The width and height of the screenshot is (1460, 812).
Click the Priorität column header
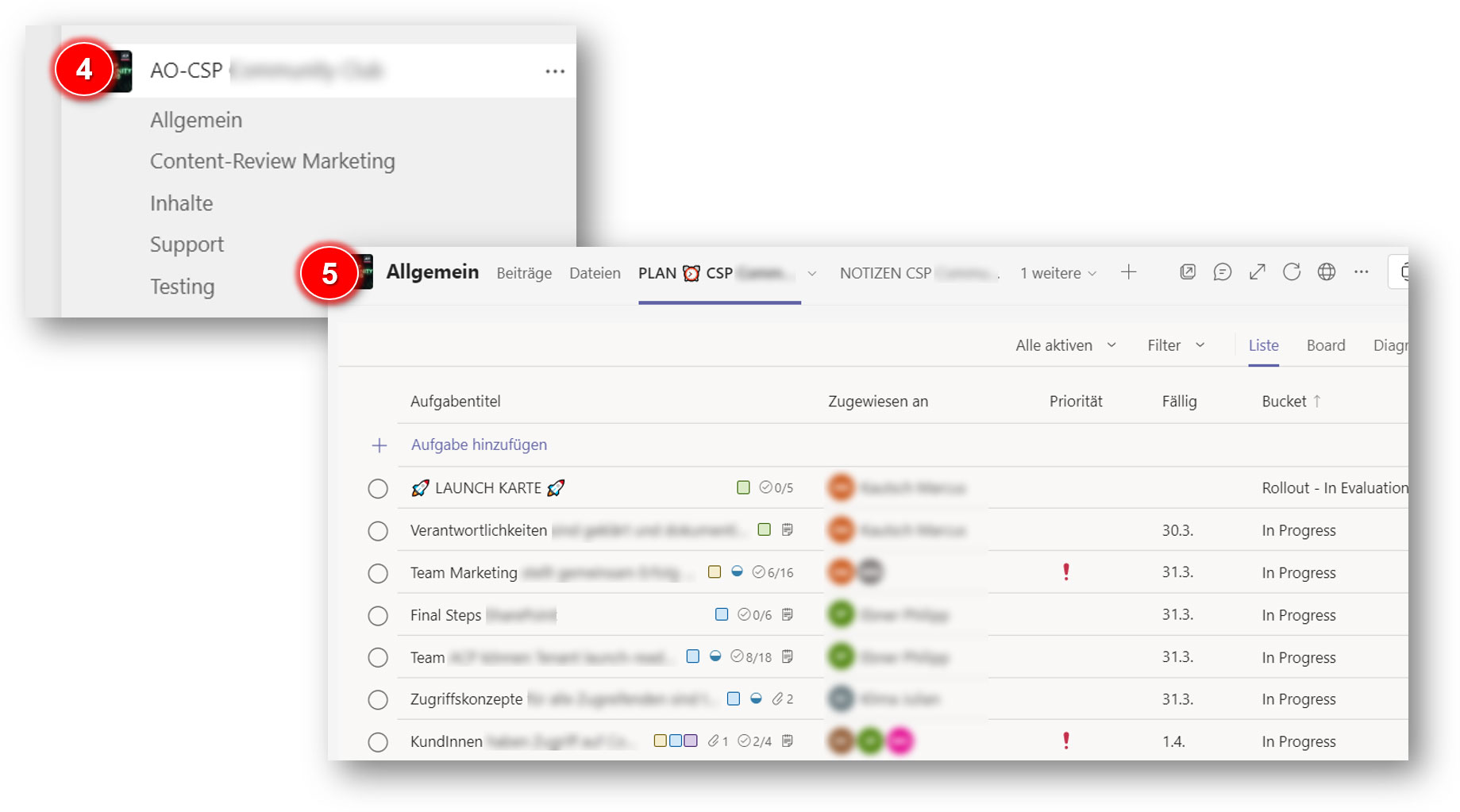1076,402
